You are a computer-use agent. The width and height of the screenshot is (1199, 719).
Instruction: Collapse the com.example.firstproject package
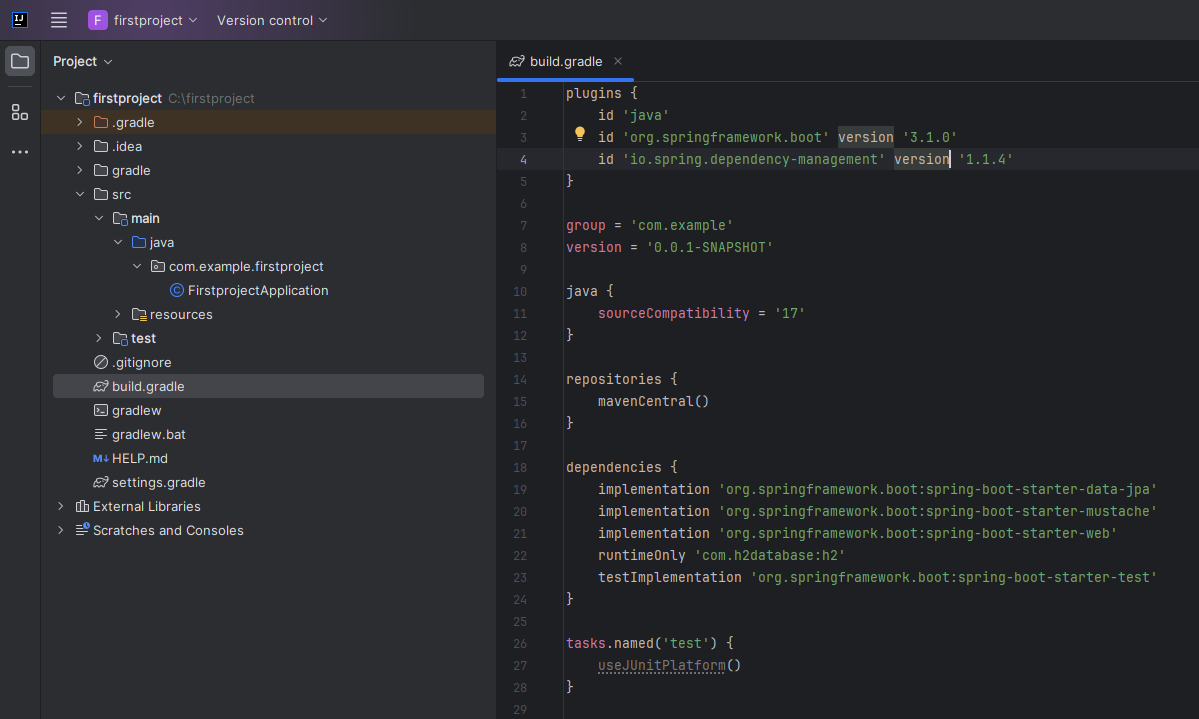pyautogui.click(x=137, y=266)
